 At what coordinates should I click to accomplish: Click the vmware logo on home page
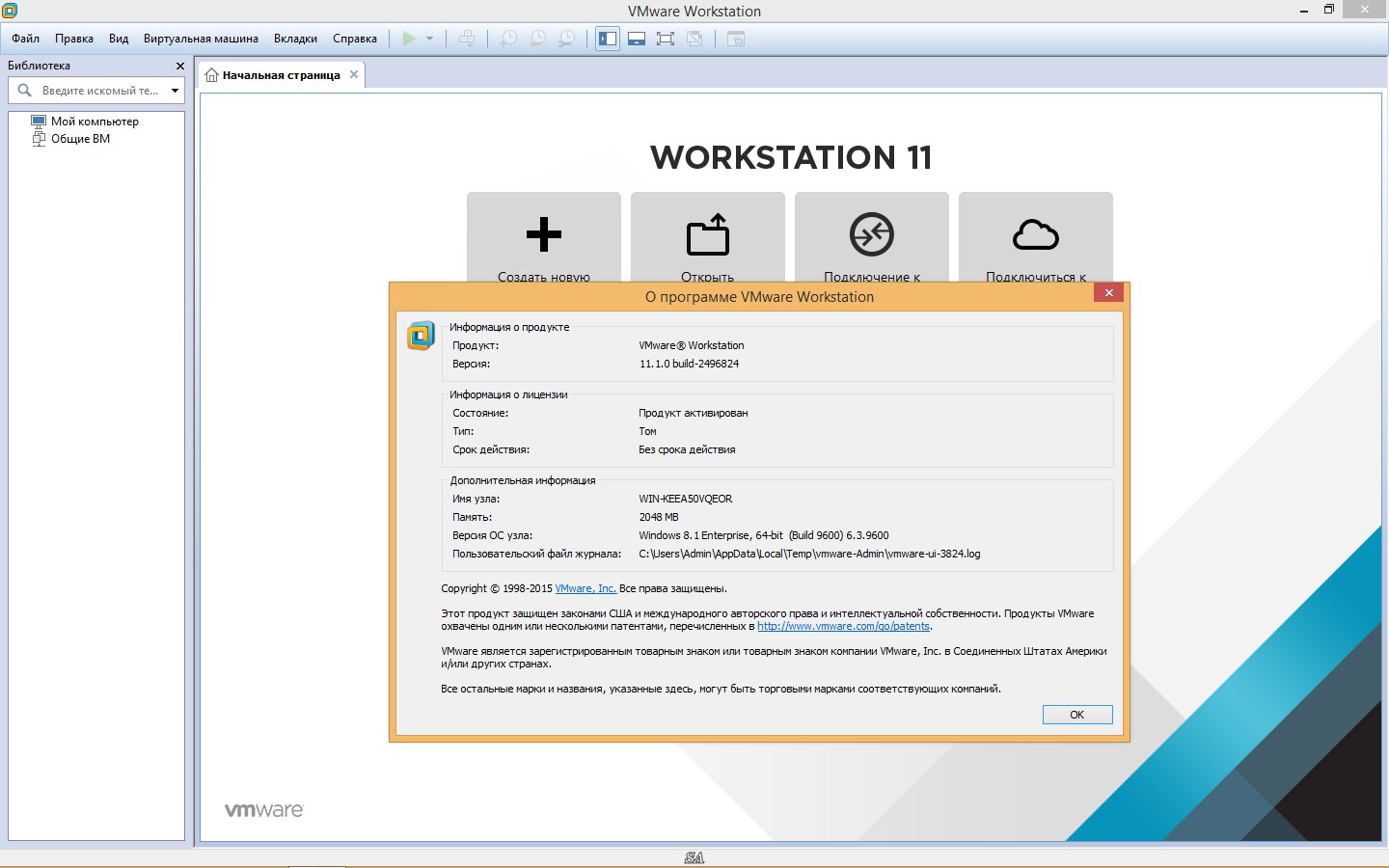(x=263, y=810)
